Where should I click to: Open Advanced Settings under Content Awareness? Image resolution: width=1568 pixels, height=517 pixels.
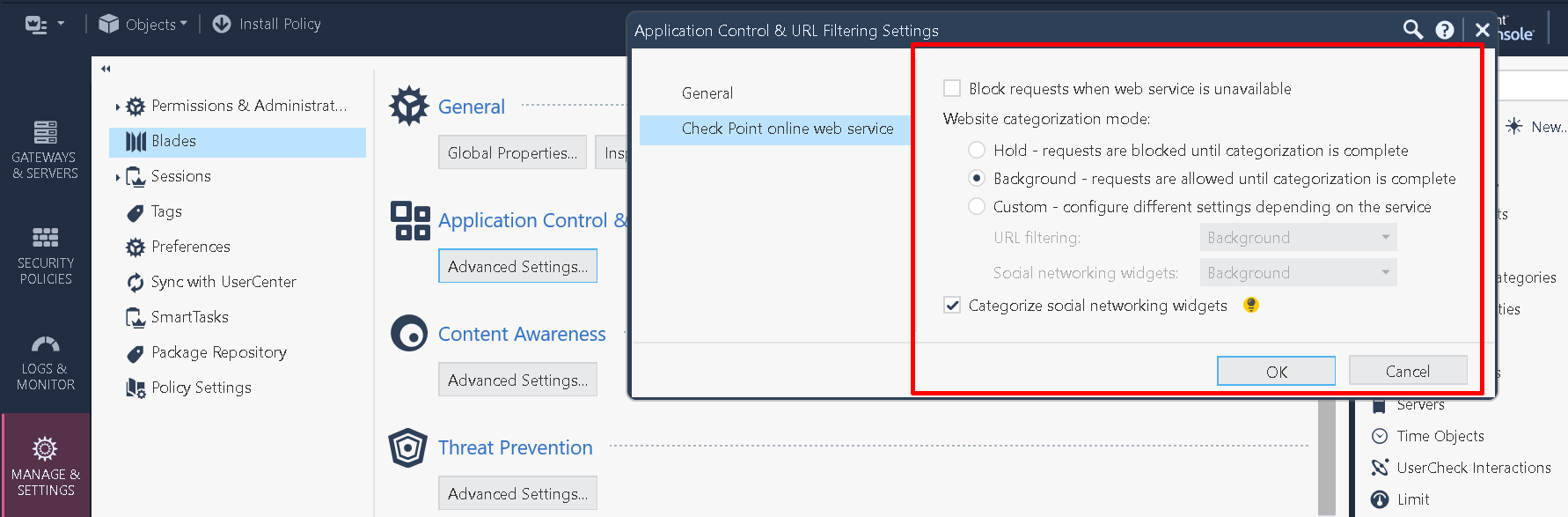(x=517, y=379)
